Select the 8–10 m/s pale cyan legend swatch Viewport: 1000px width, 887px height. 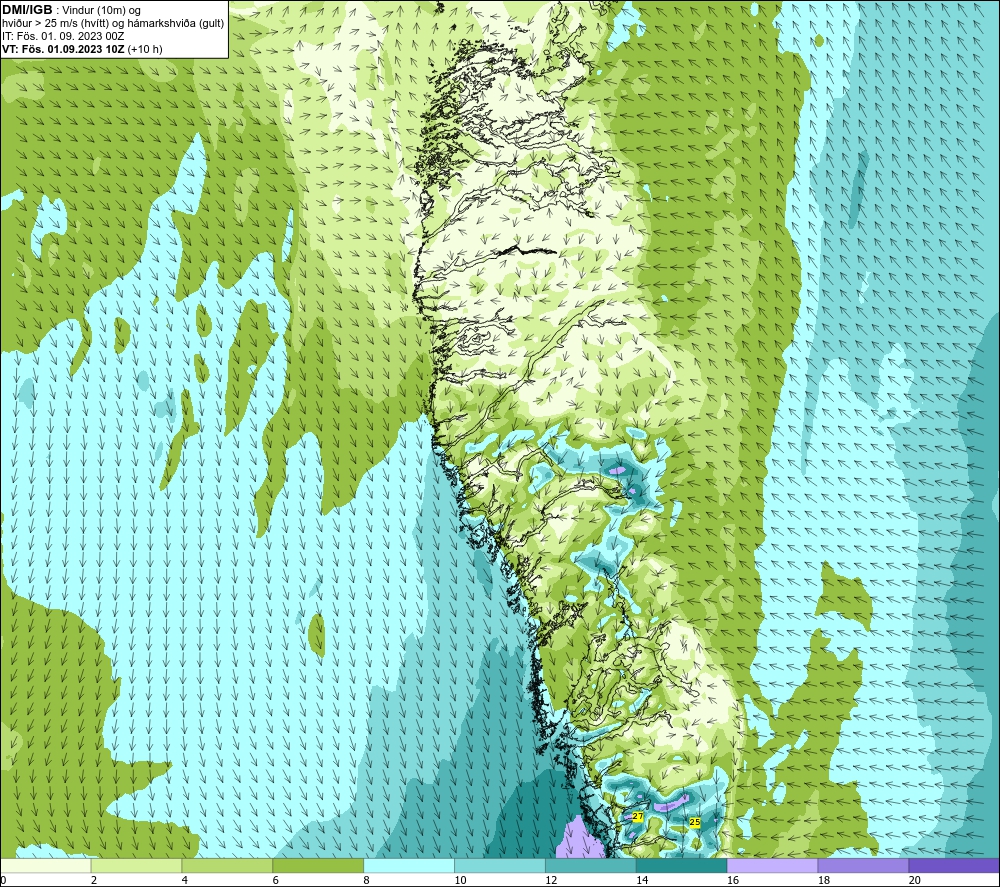(409, 866)
